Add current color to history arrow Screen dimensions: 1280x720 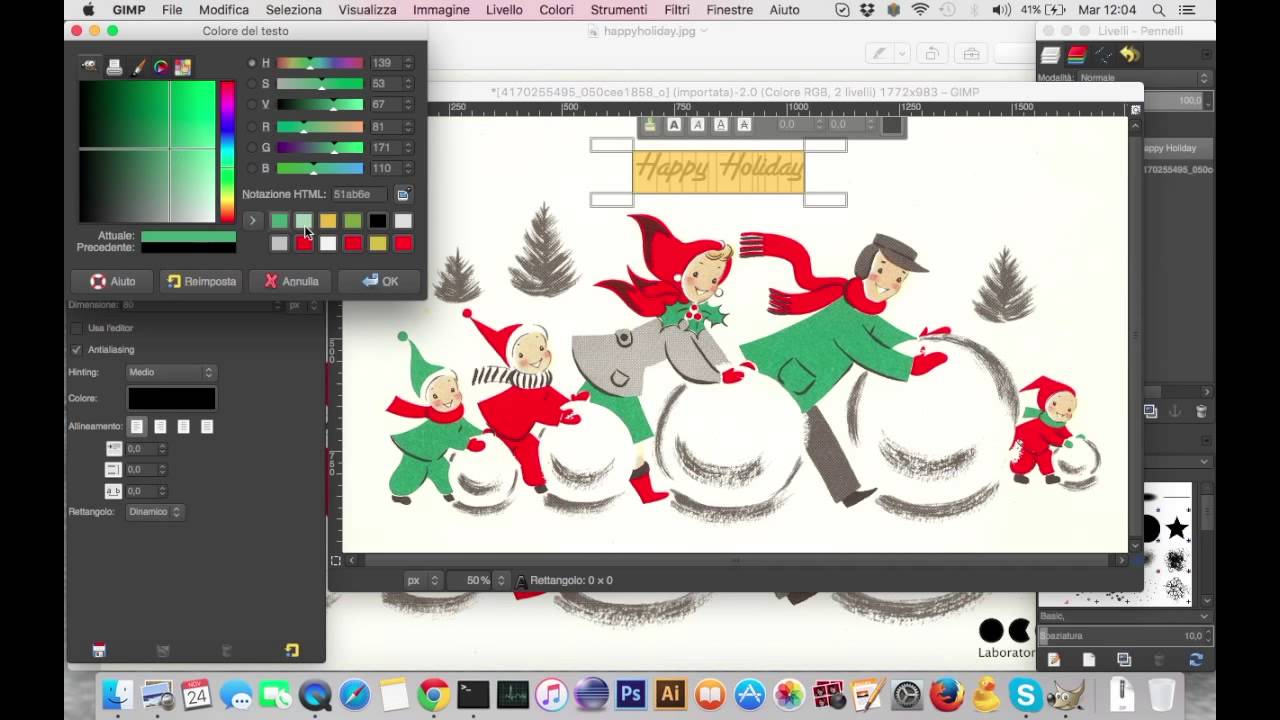click(x=252, y=221)
